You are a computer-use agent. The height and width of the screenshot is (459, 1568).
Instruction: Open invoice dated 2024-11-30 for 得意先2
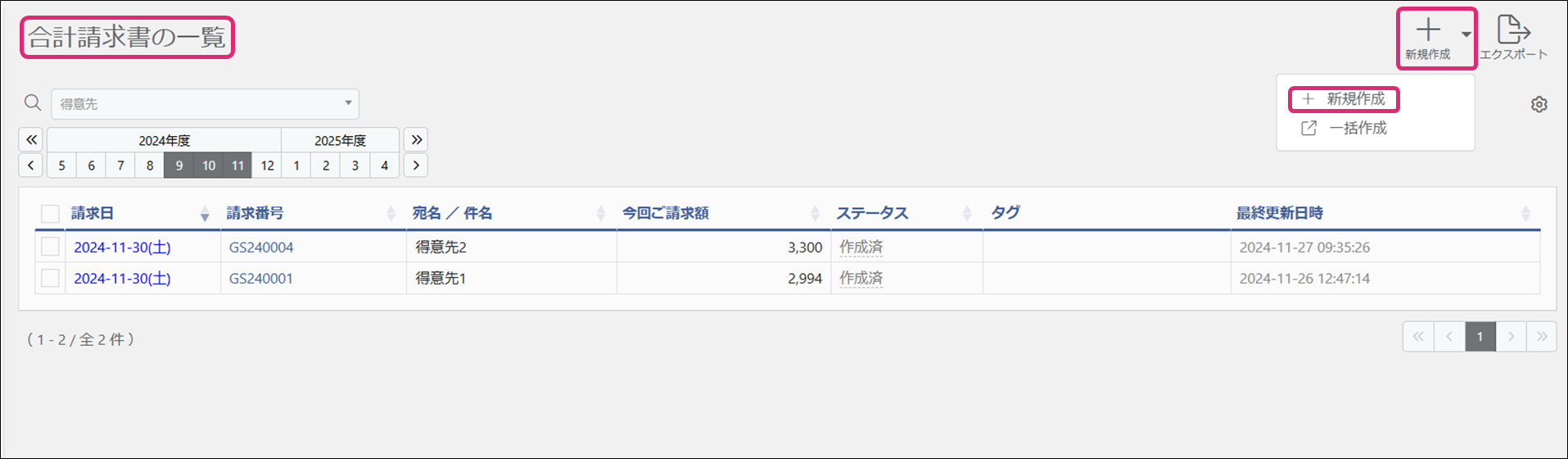pos(122,248)
